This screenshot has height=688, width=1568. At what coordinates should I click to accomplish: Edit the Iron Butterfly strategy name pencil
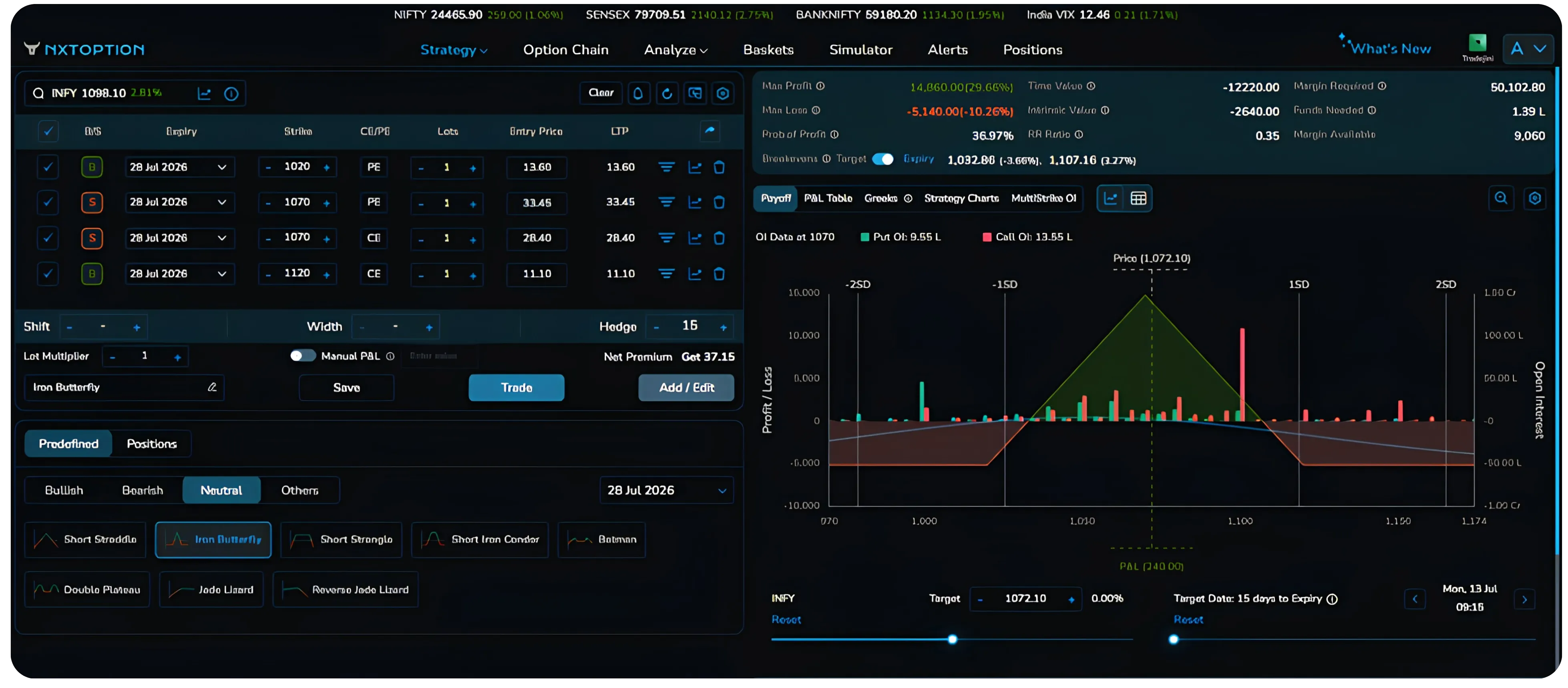pyautogui.click(x=212, y=387)
